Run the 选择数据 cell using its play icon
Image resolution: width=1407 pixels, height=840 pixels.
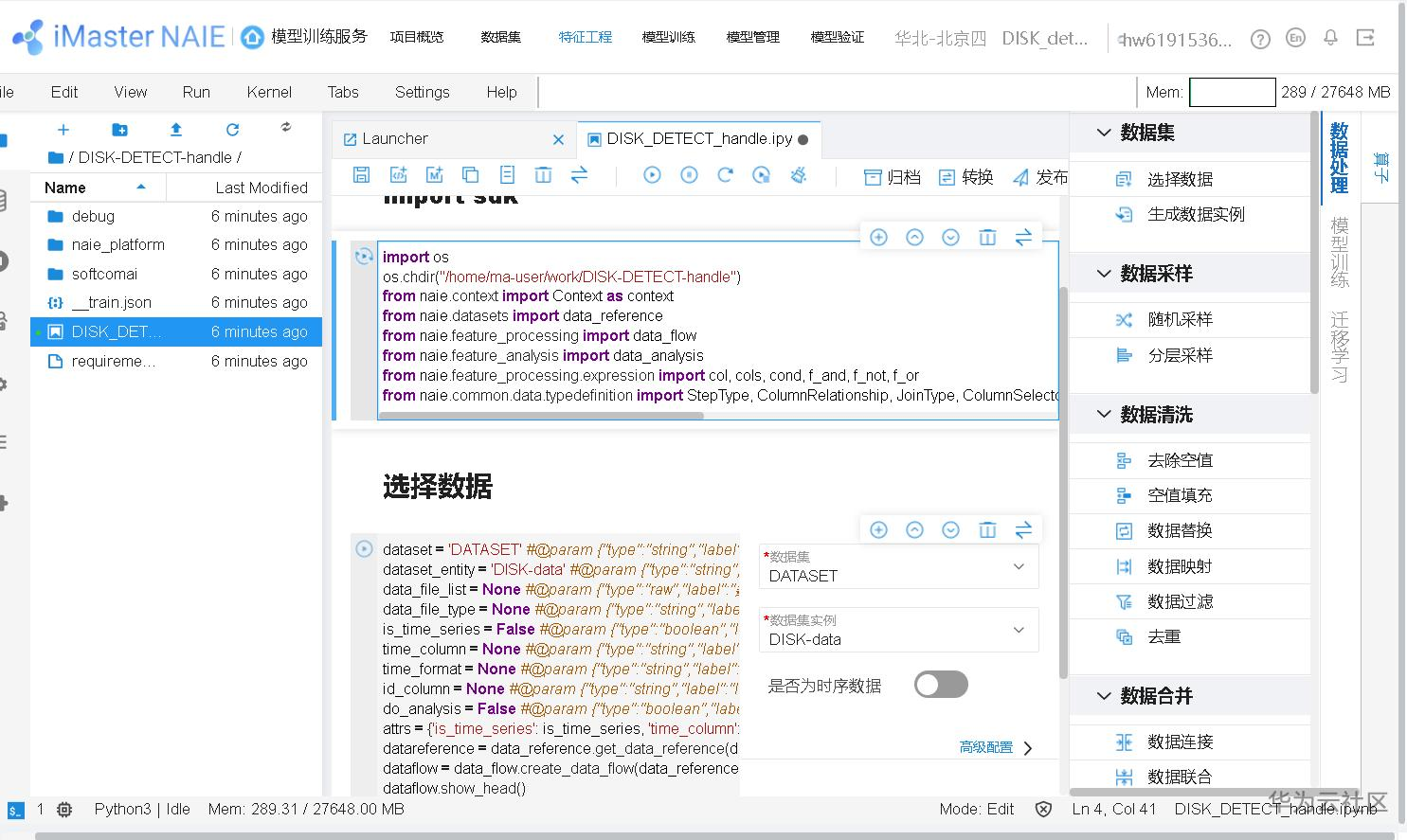coord(364,548)
